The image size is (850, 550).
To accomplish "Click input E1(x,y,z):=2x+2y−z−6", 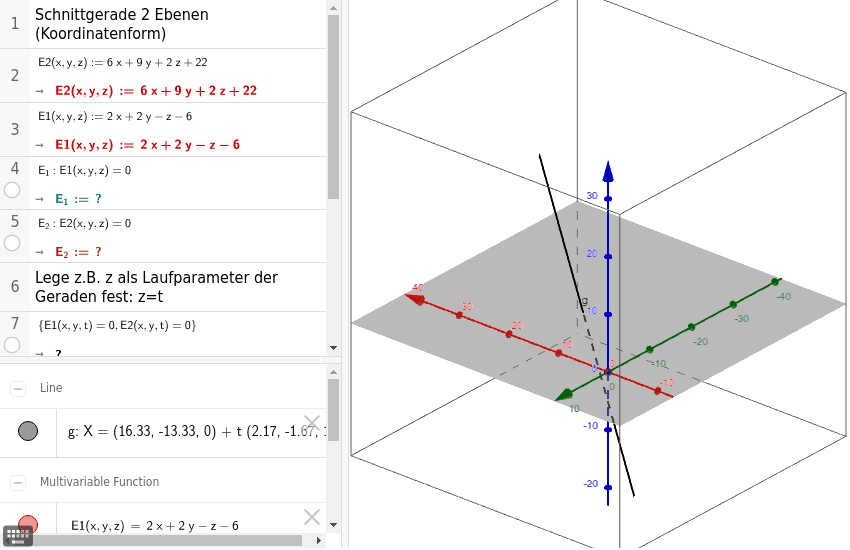I will click(x=115, y=117).
